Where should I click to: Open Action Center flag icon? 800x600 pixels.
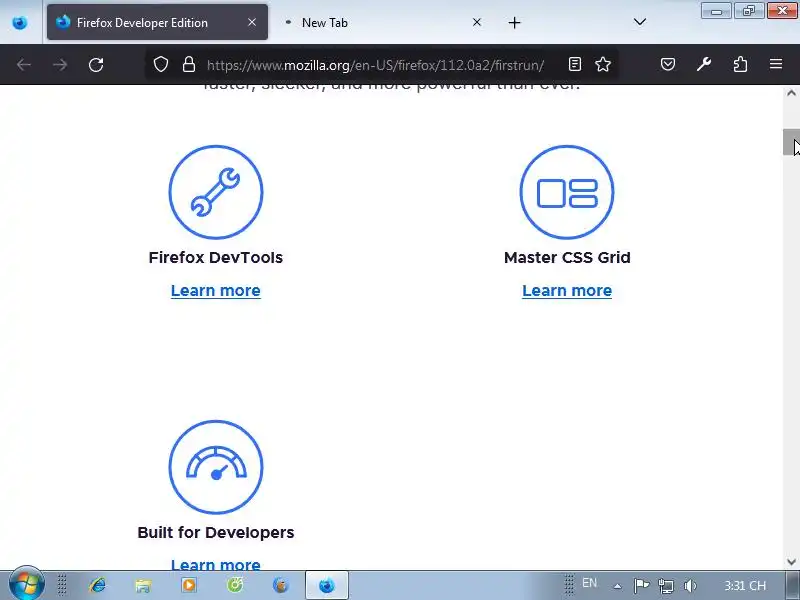[641, 586]
